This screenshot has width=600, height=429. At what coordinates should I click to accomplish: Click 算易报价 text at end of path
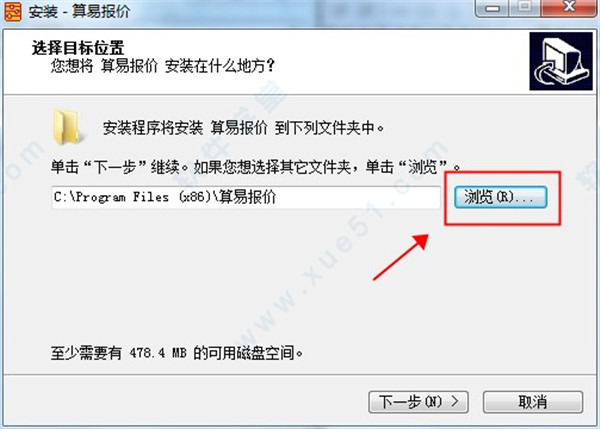pos(247,197)
